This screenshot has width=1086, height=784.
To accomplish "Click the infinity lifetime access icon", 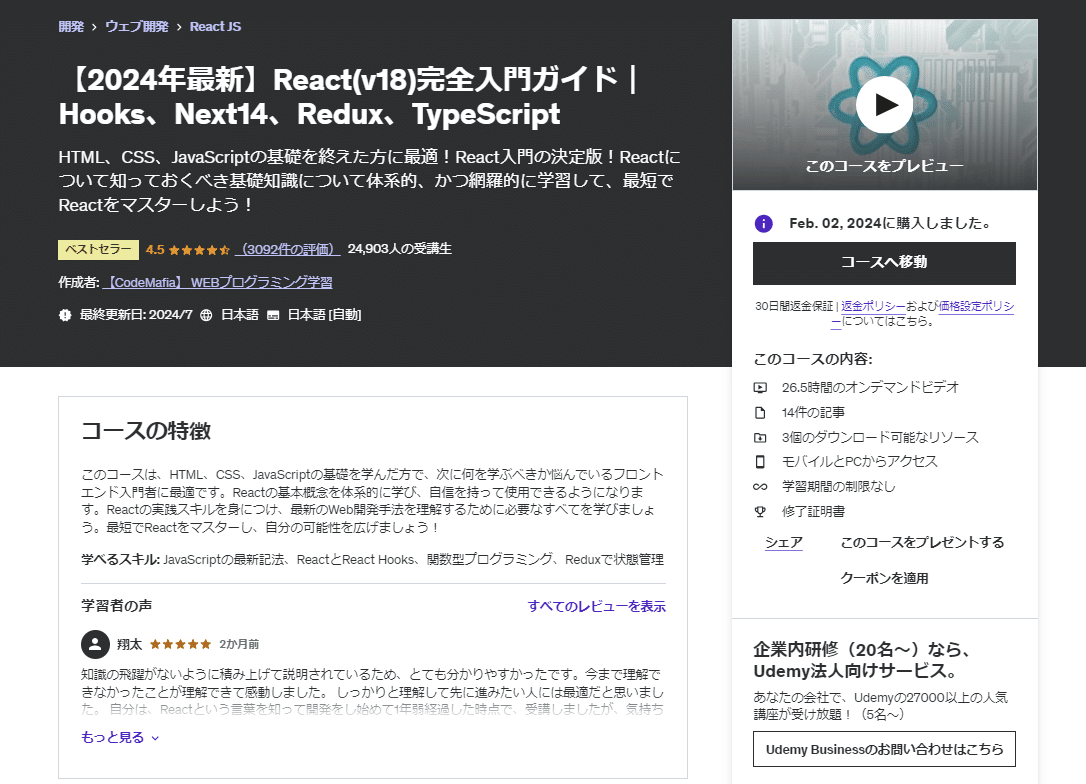I will pyautogui.click(x=760, y=487).
